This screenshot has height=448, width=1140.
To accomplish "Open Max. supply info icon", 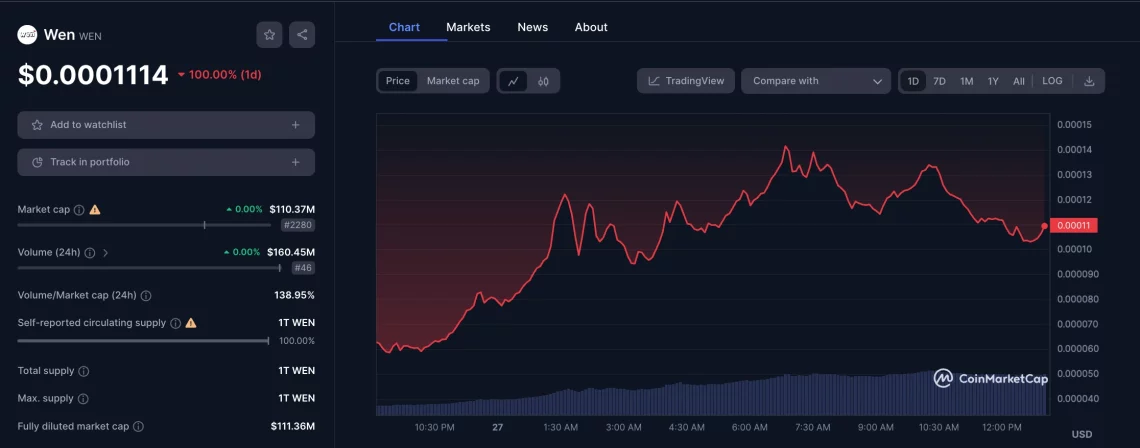I will click(x=83, y=399).
